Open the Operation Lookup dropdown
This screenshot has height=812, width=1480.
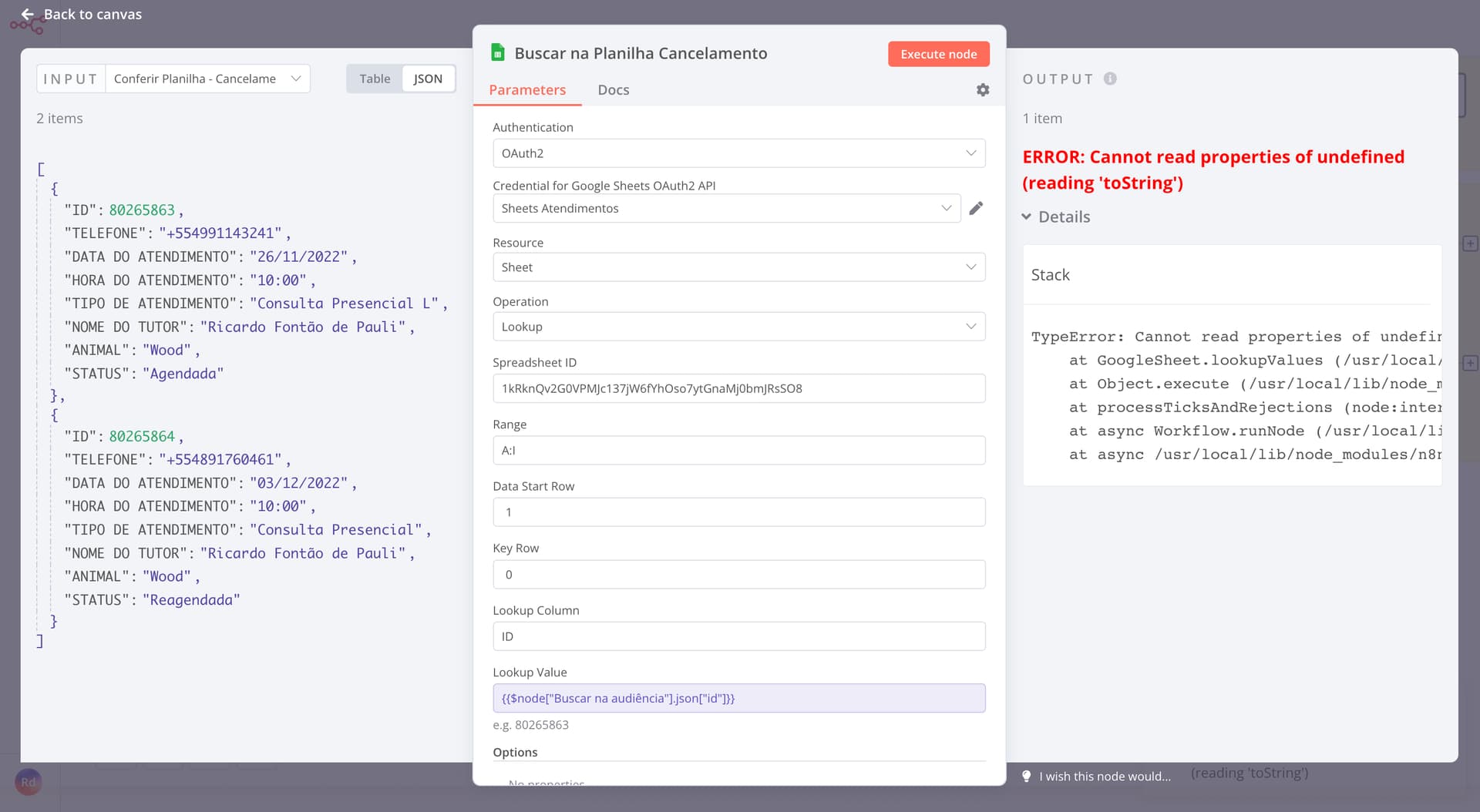point(738,327)
